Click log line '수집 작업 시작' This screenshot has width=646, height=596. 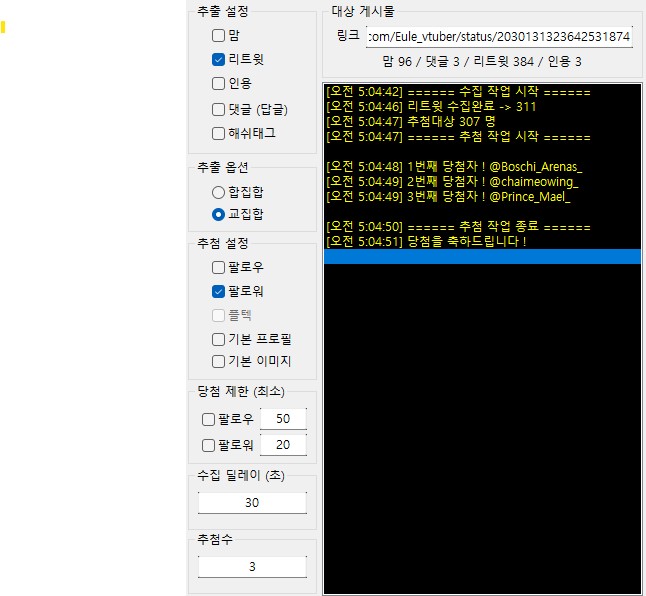coord(482,91)
